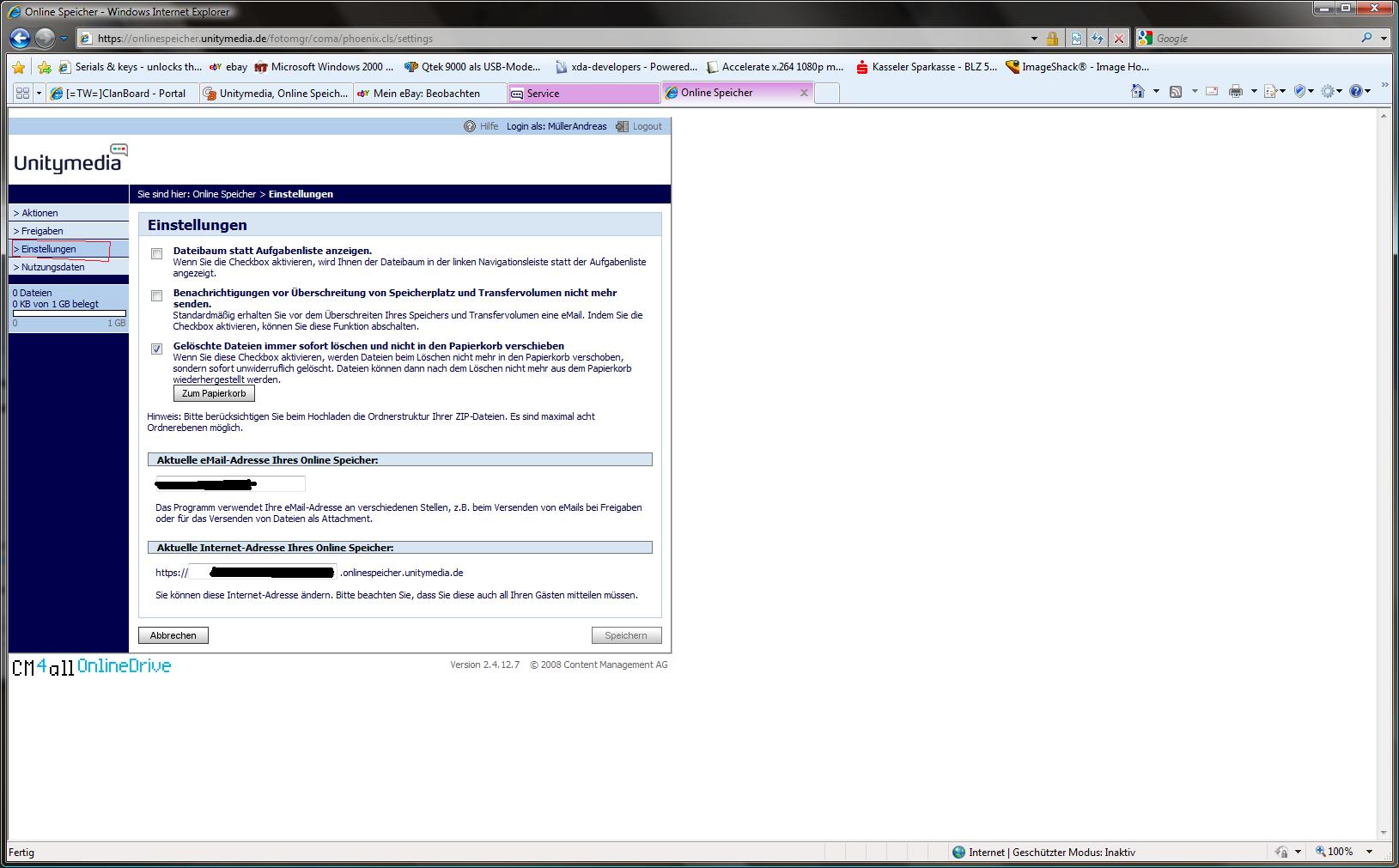Screen dimensions: 1399x868
Task: Go back with the browser Back arrow
Action: 20,38
